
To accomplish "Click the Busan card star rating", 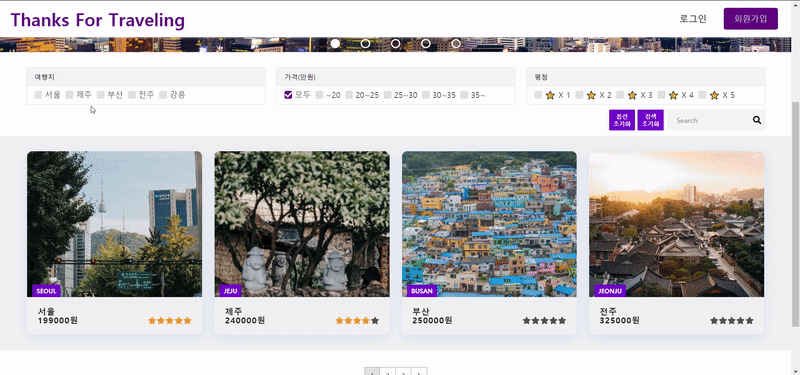I will [x=544, y=321].
